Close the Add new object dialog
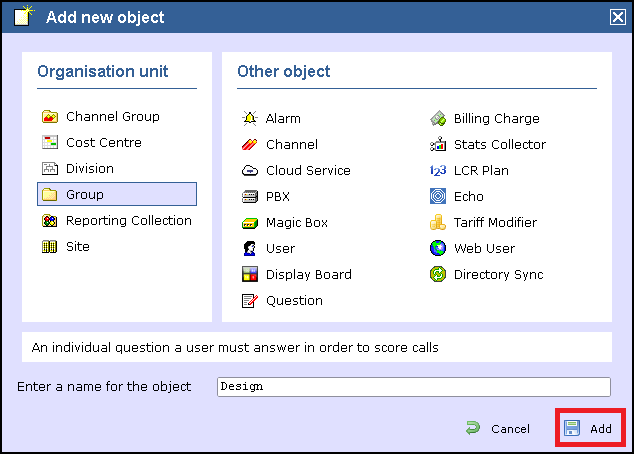The height and width of the screenshot is (454, 634). point(617,17)
